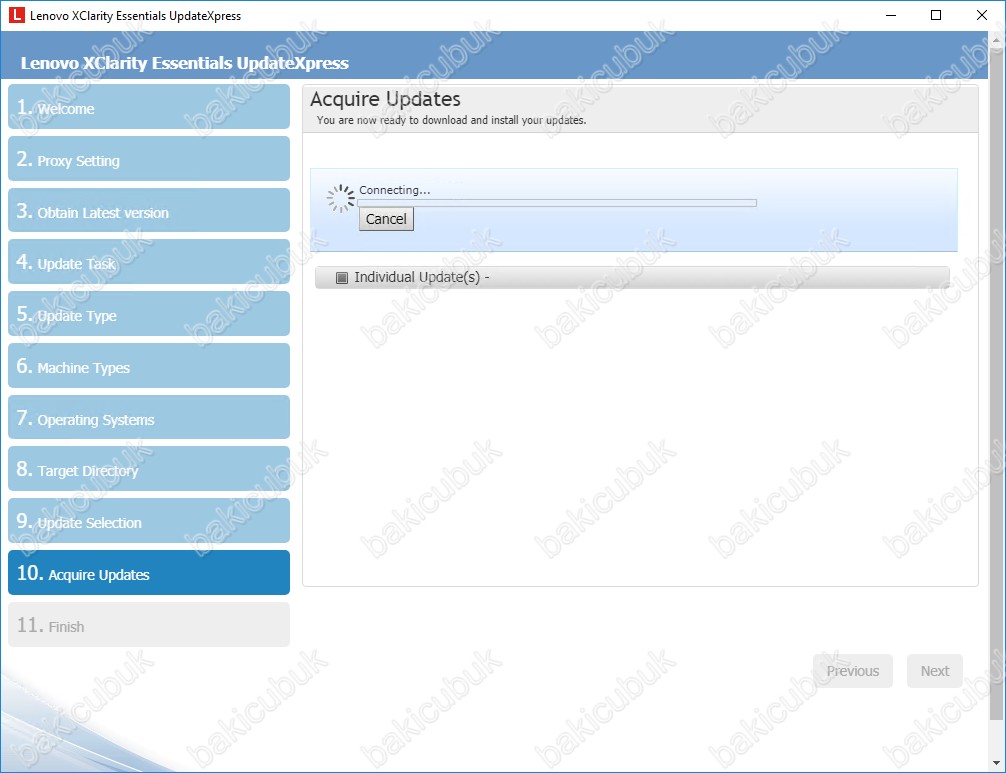Close the UpdateXpress window

click(x=982, y=15)
